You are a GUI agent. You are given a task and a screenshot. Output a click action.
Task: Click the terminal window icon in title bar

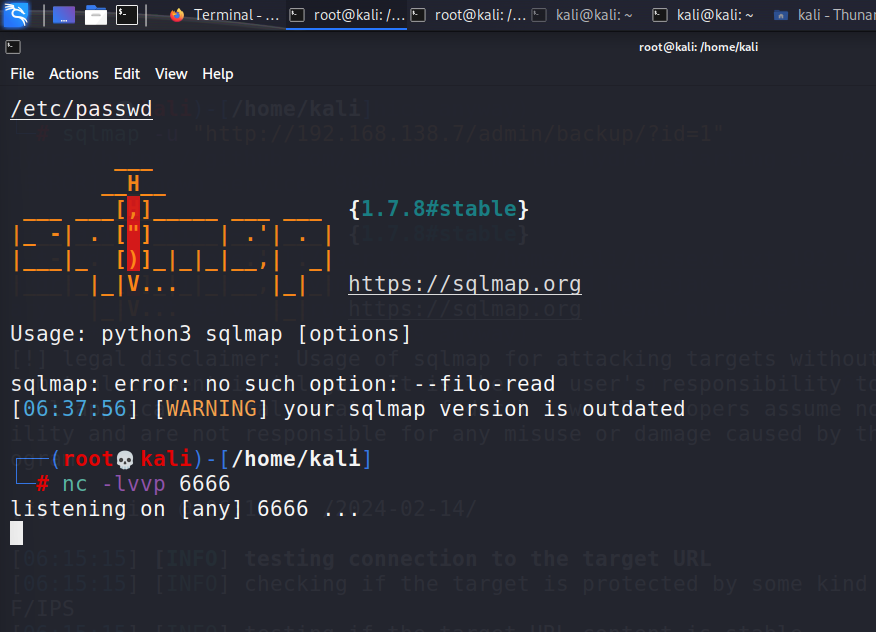(13, 47)
